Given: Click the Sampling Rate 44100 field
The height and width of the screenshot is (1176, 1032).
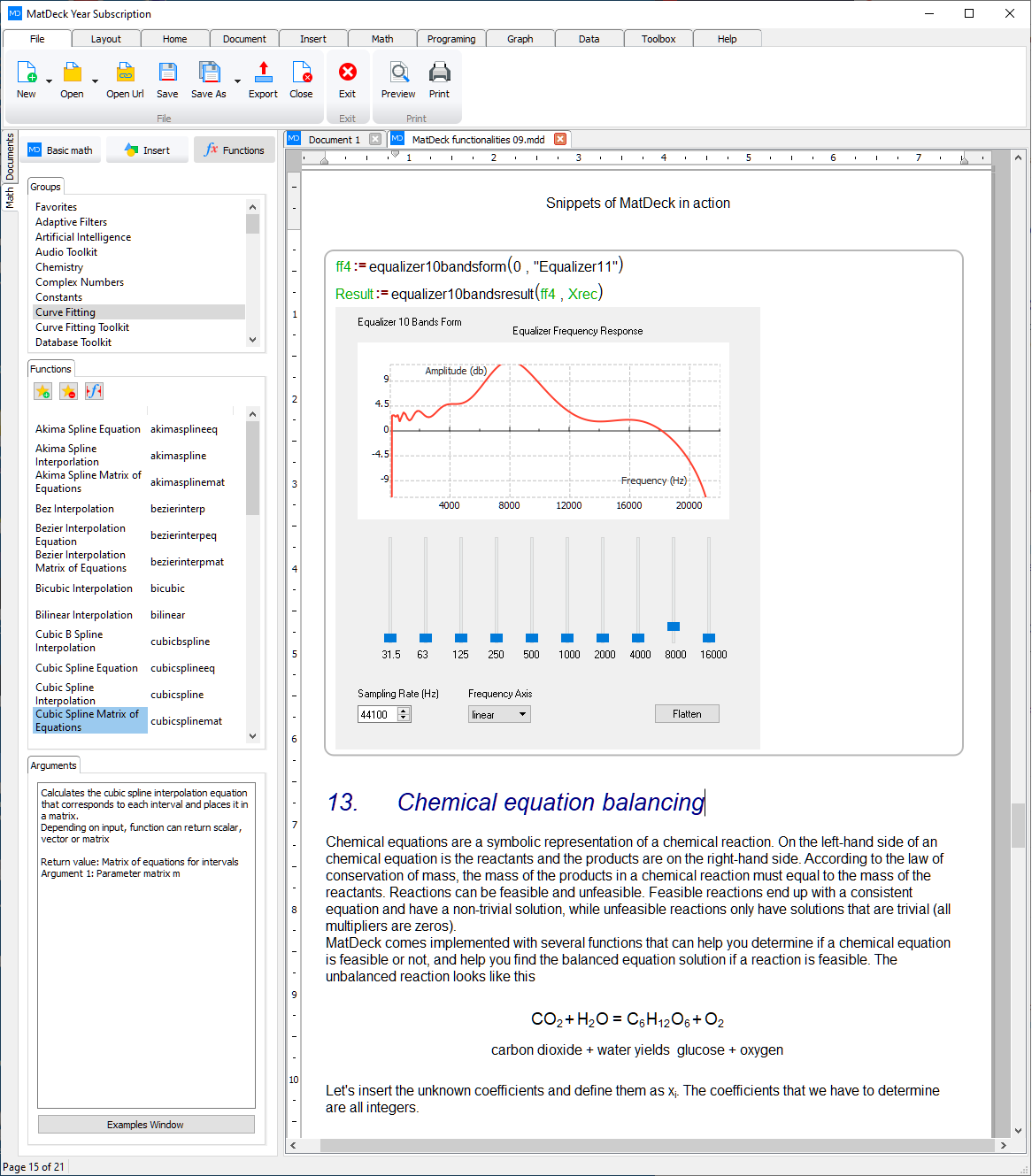Looking at the screenshot, I should 378,714.
